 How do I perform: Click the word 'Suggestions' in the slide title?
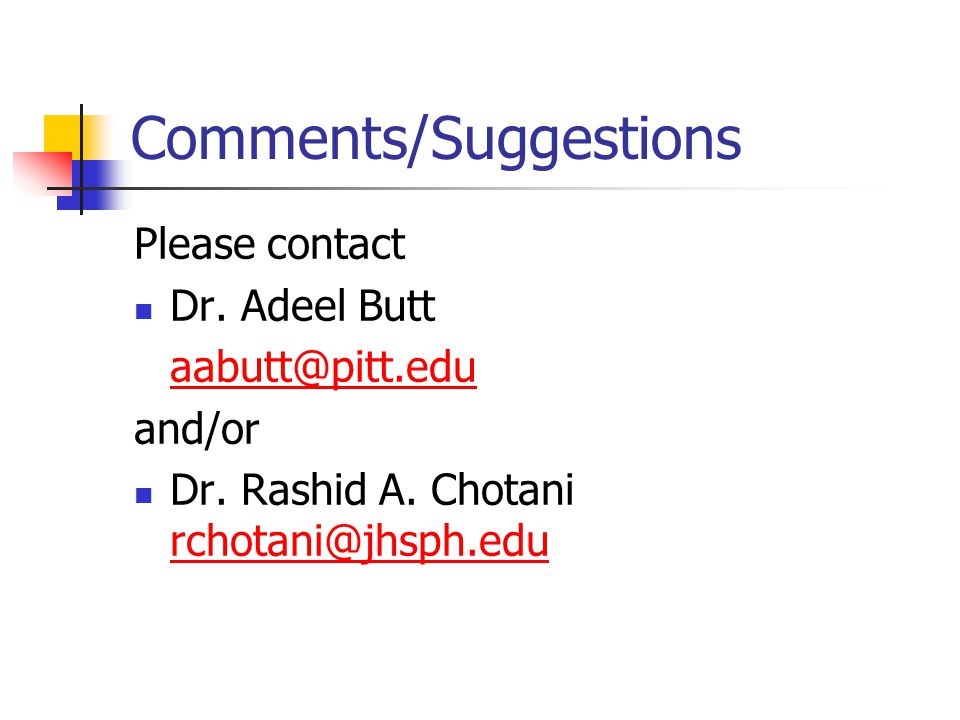point(586,141)
